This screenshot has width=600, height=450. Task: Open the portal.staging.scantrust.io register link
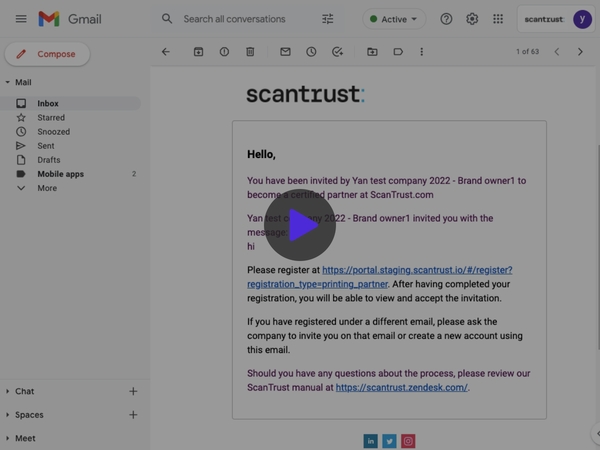tap(417, 270)
